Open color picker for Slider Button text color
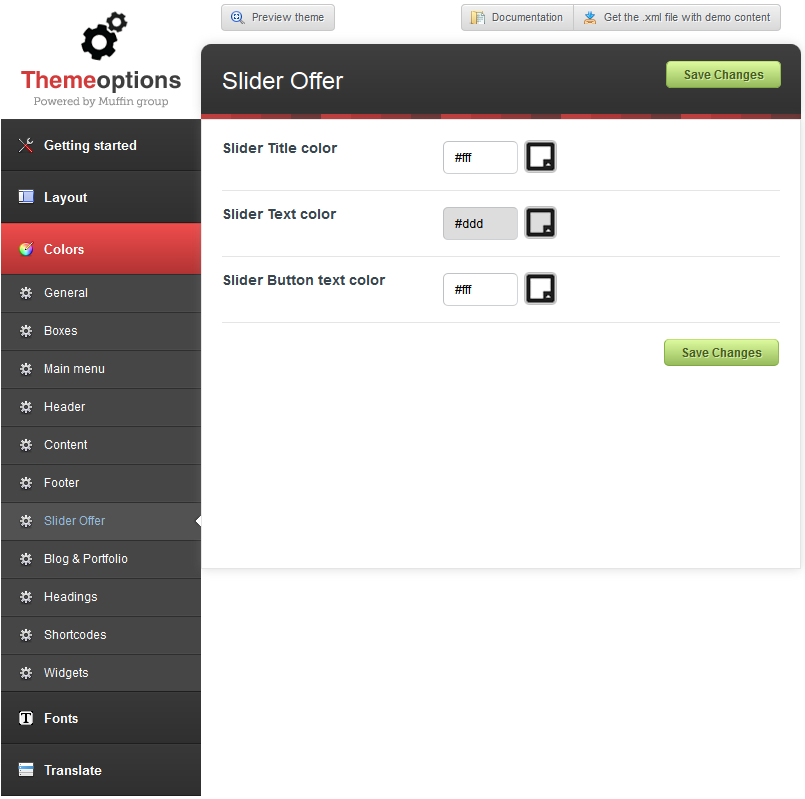Image resolution: width=805 pixels, height=799 pixels. [540, 289]
